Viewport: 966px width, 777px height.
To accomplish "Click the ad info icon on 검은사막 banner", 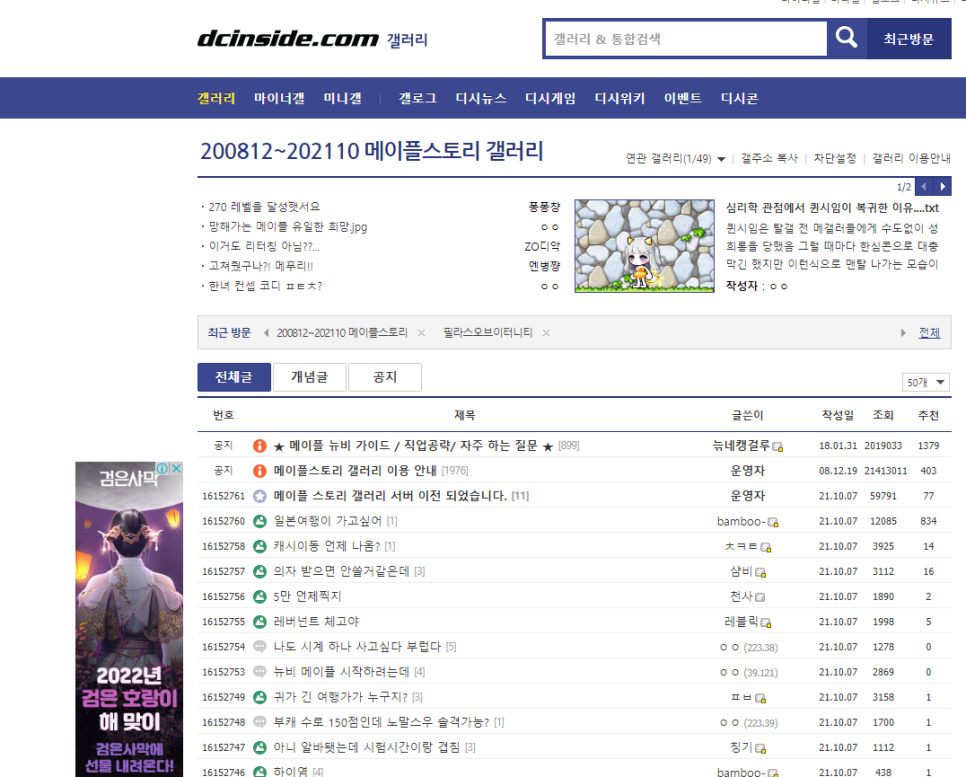I will pos(163,468).
